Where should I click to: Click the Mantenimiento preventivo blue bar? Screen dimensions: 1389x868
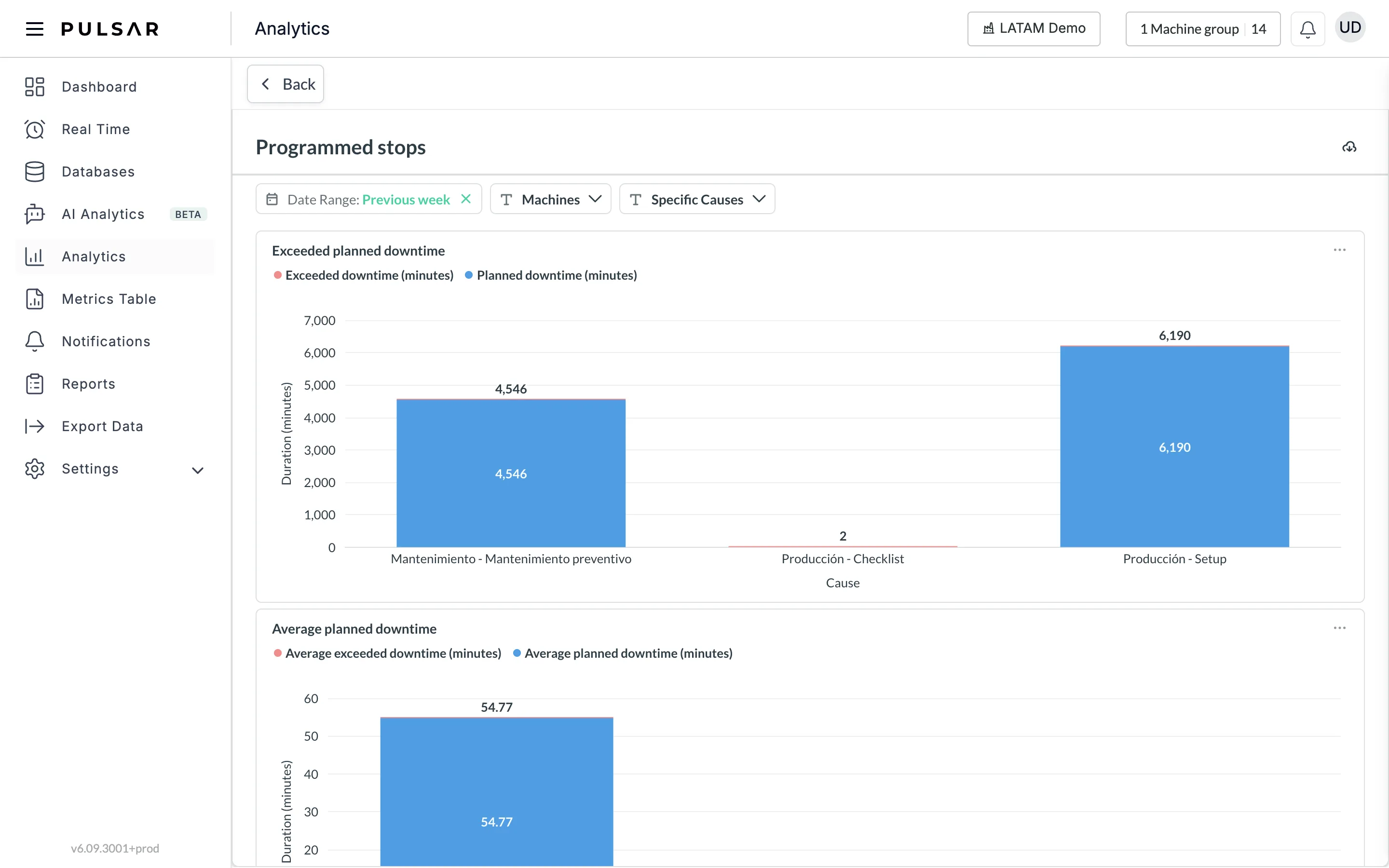(x=511, y=474)
